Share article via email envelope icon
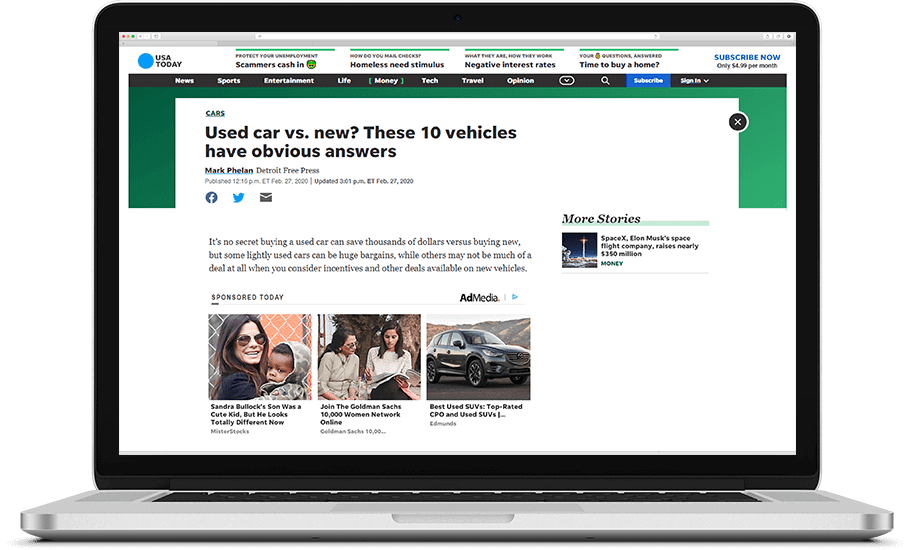 [266, 198]
